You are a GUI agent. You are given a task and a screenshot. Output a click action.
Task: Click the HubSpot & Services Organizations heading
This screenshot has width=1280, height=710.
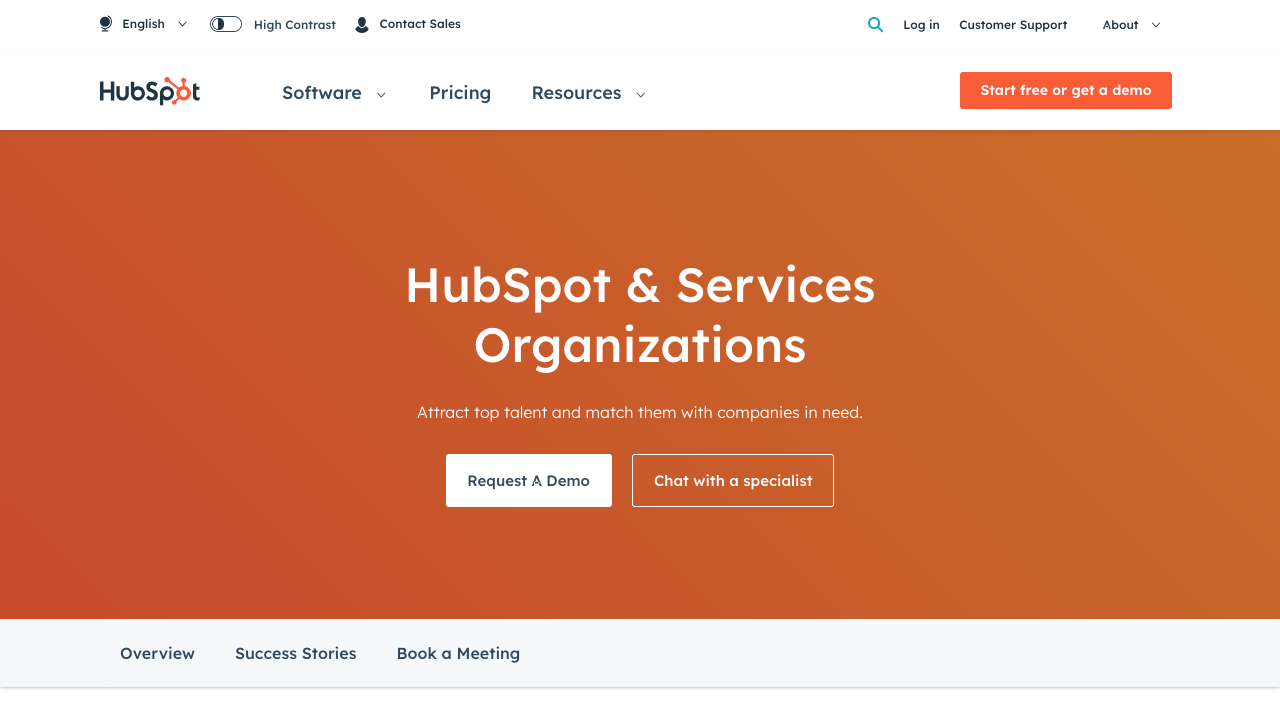click(x=640, y=315)
